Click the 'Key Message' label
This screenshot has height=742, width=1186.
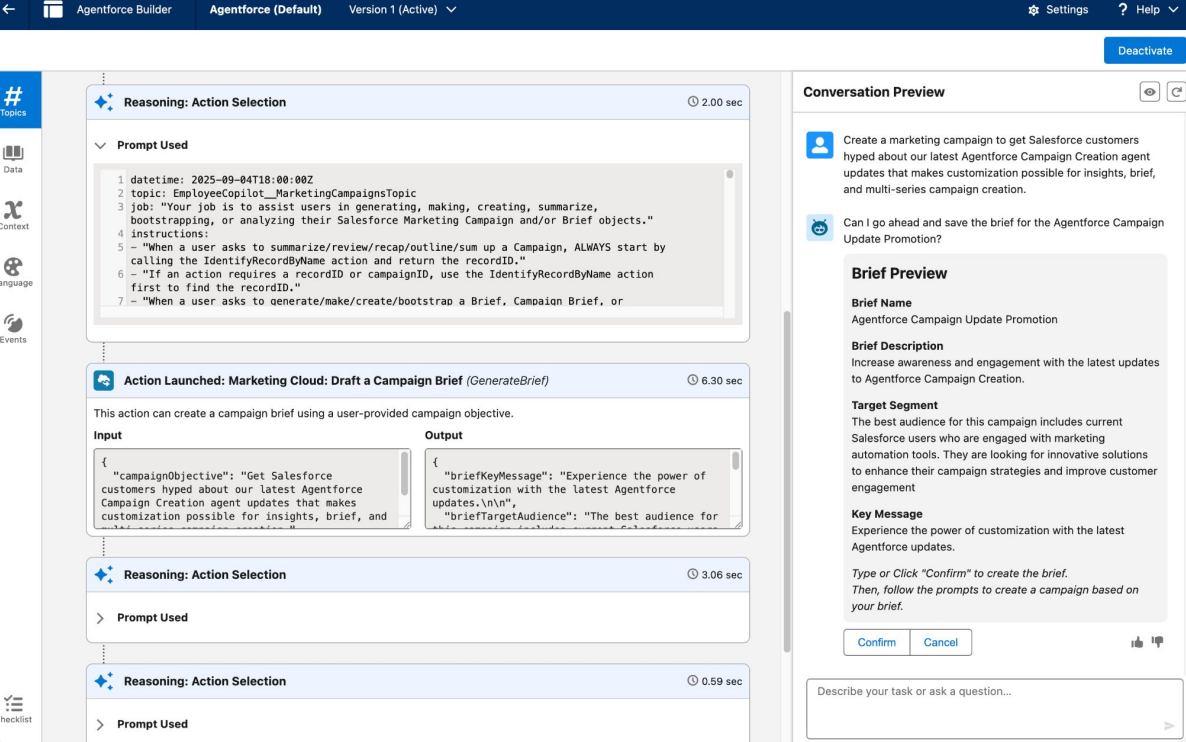point(886,514)
